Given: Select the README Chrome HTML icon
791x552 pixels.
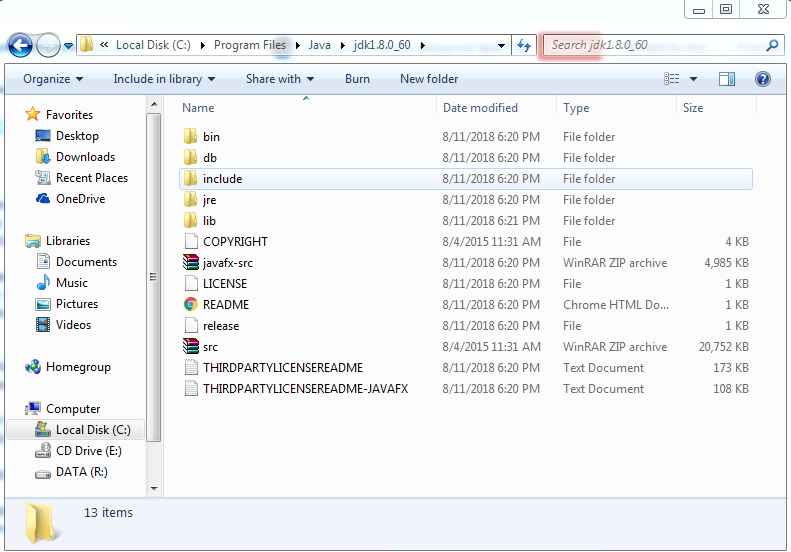Looking at the screenshot, I should [191, 304].
